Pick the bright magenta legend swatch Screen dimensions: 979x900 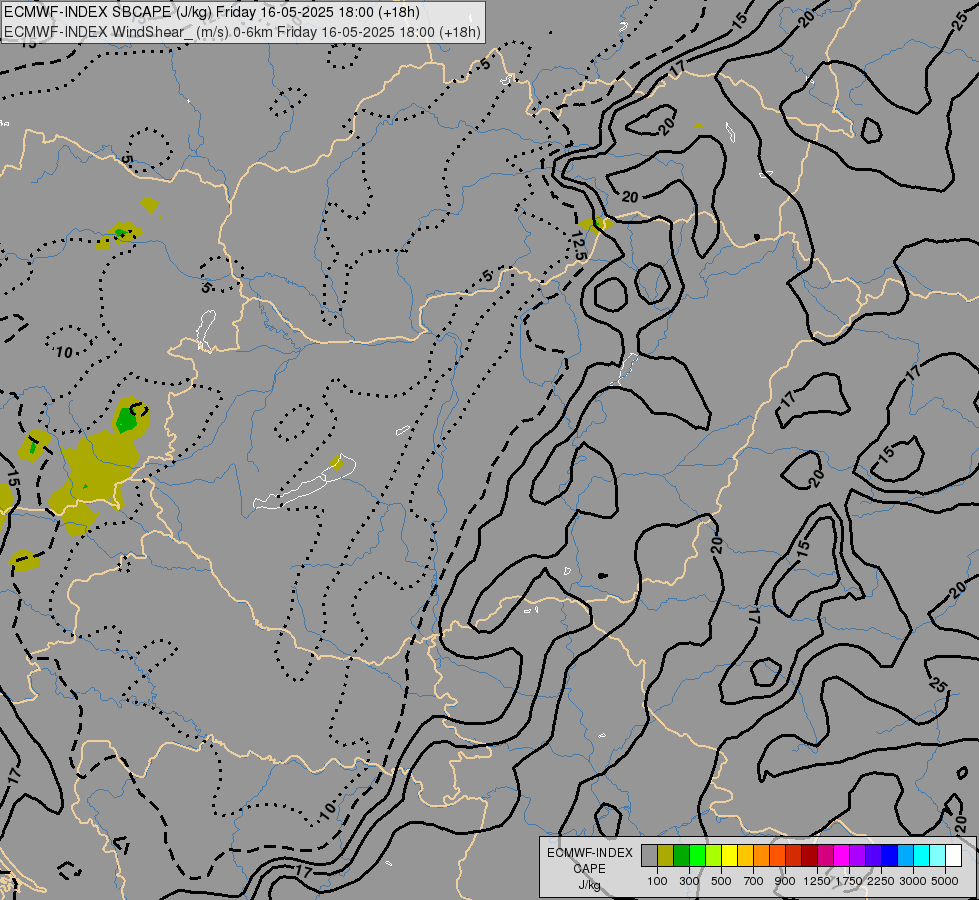click(x=842, y=855)
